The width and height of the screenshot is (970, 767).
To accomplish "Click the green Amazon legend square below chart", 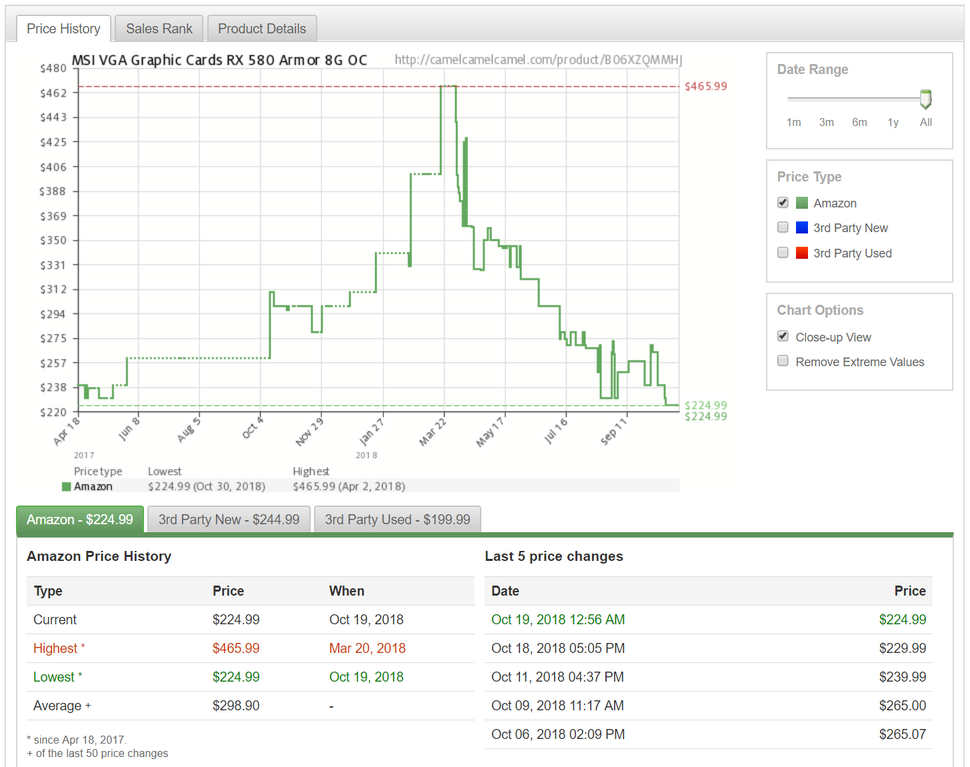I will (x=66, y=487).
